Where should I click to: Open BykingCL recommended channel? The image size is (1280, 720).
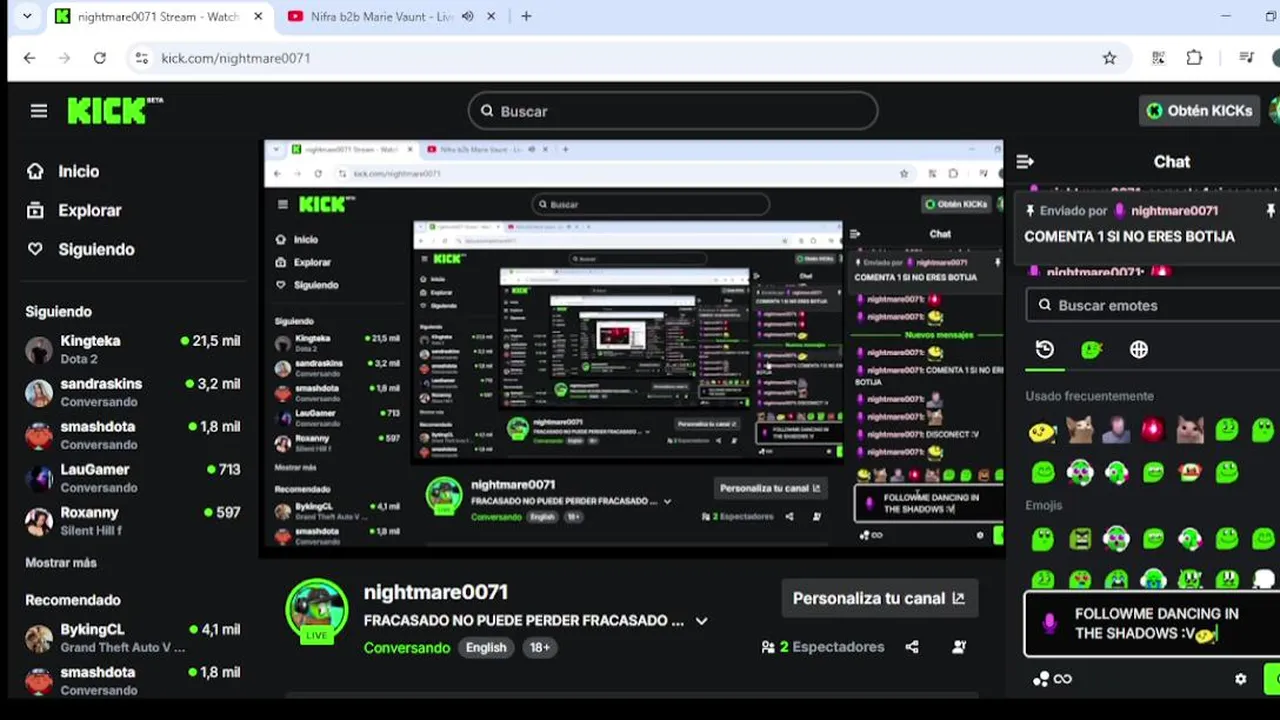[x=133, y=638]
